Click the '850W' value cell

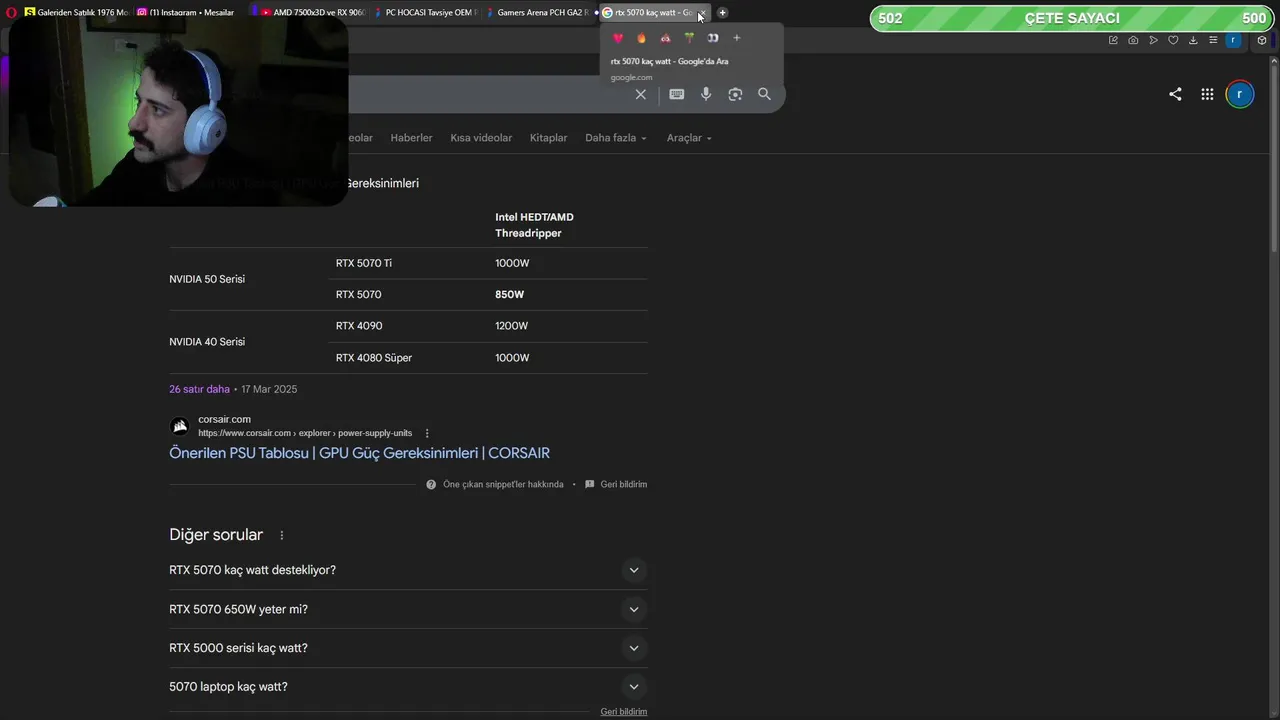click(509, 295)
